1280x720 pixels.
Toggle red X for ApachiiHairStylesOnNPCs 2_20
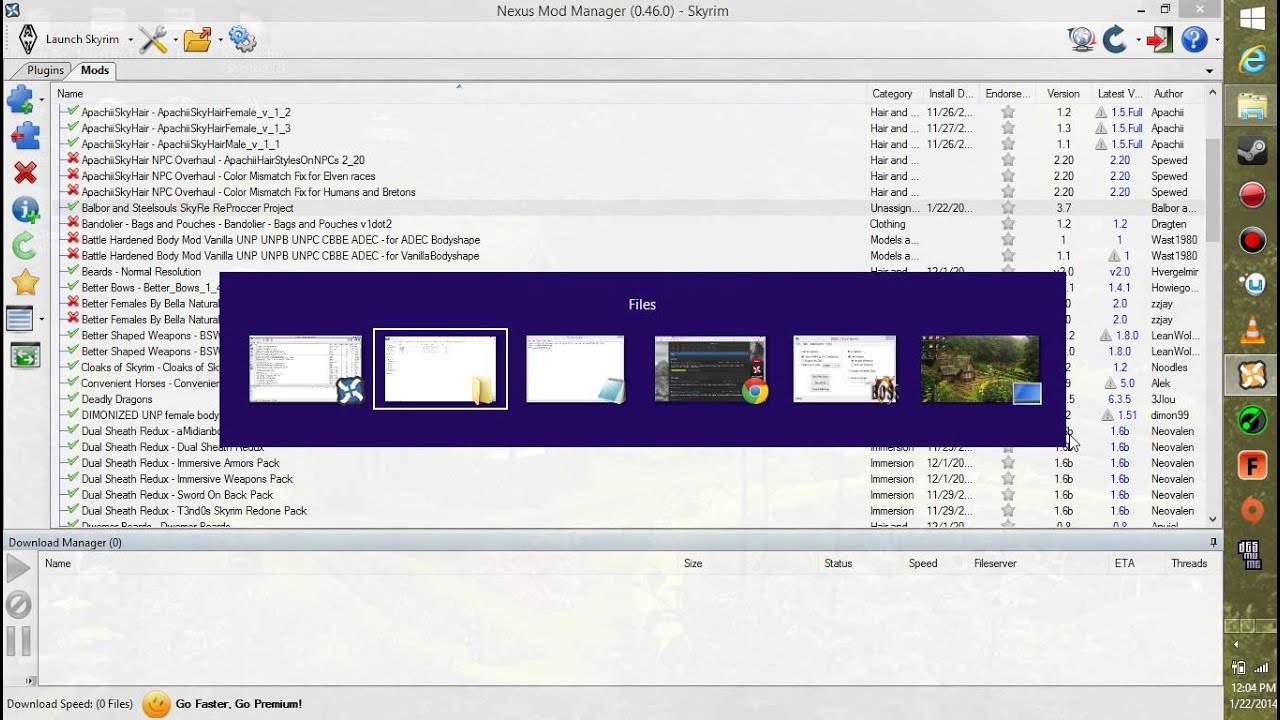point(73,160)
